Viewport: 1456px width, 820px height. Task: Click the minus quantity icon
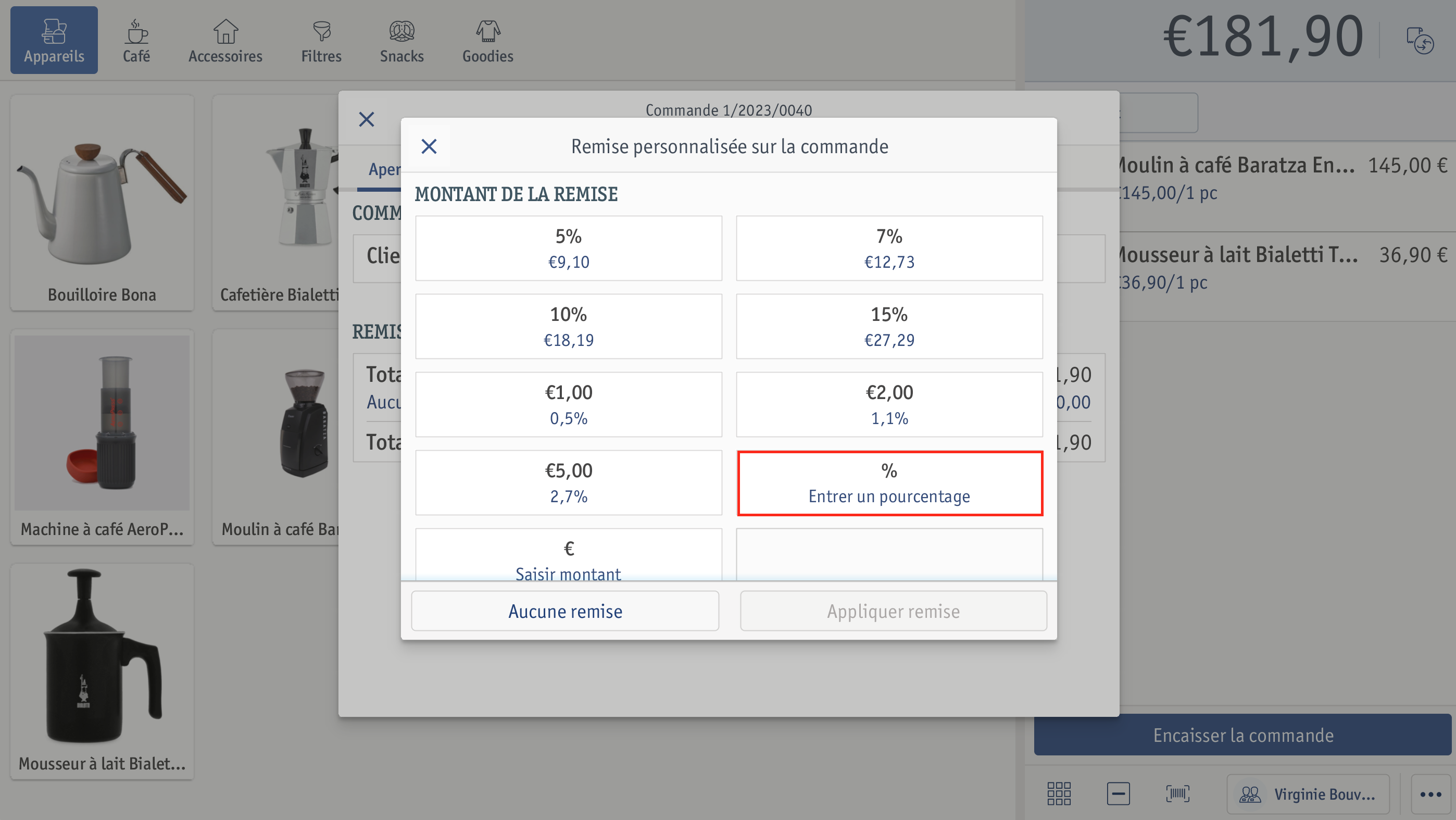pyautogui.click(x=1118, y=794)
